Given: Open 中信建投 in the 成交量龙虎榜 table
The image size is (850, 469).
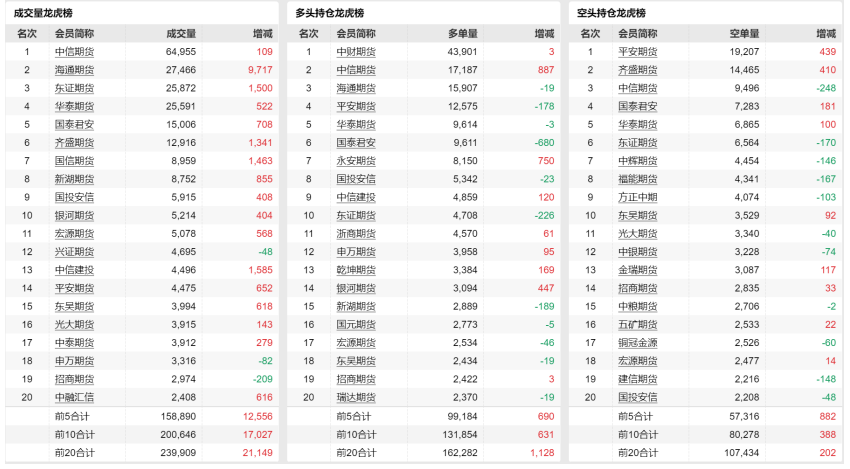Looking at the screenshot, I should (74, 270).
